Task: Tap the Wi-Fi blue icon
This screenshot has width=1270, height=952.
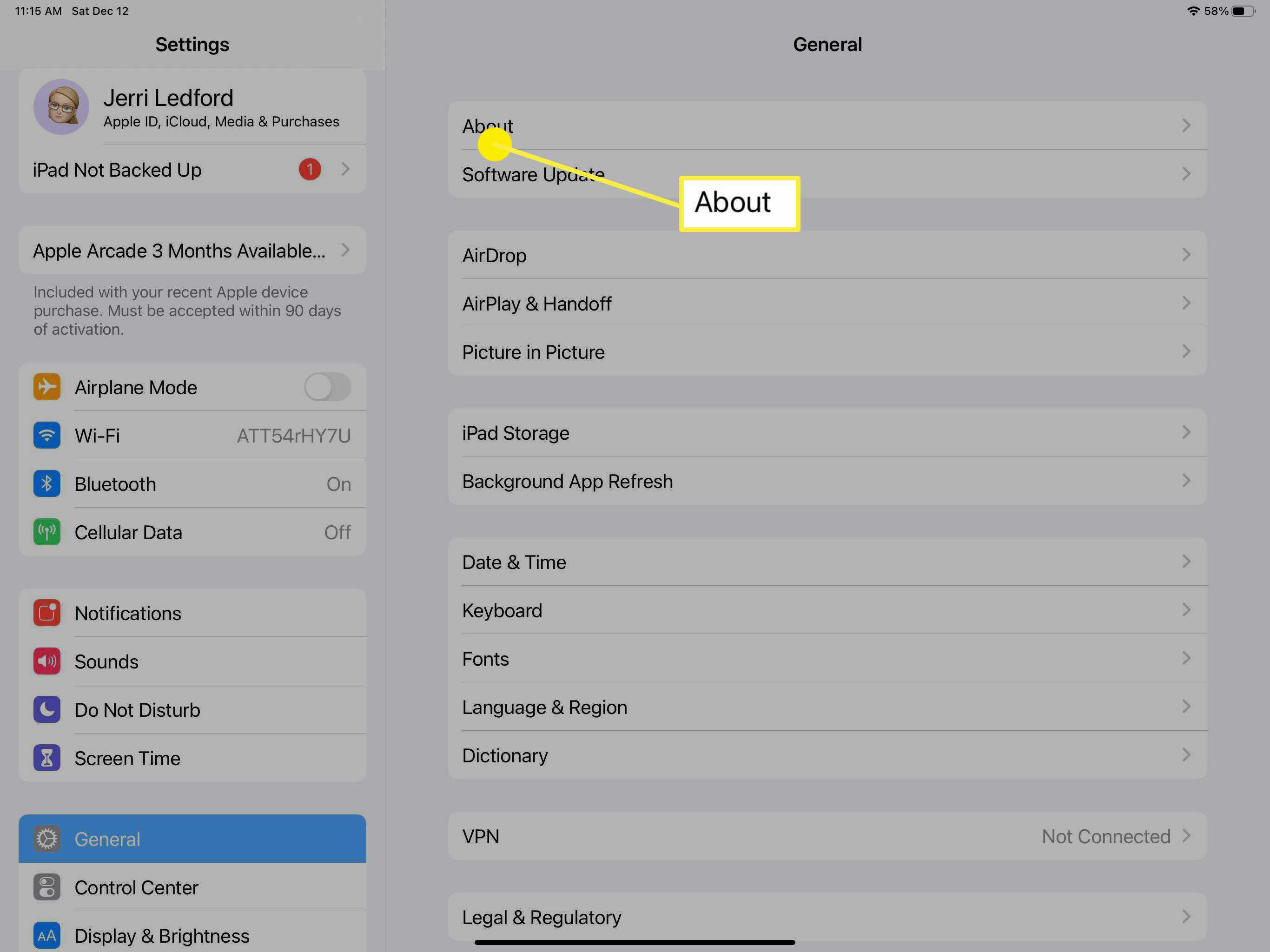Action: click(x=46, y=435)
